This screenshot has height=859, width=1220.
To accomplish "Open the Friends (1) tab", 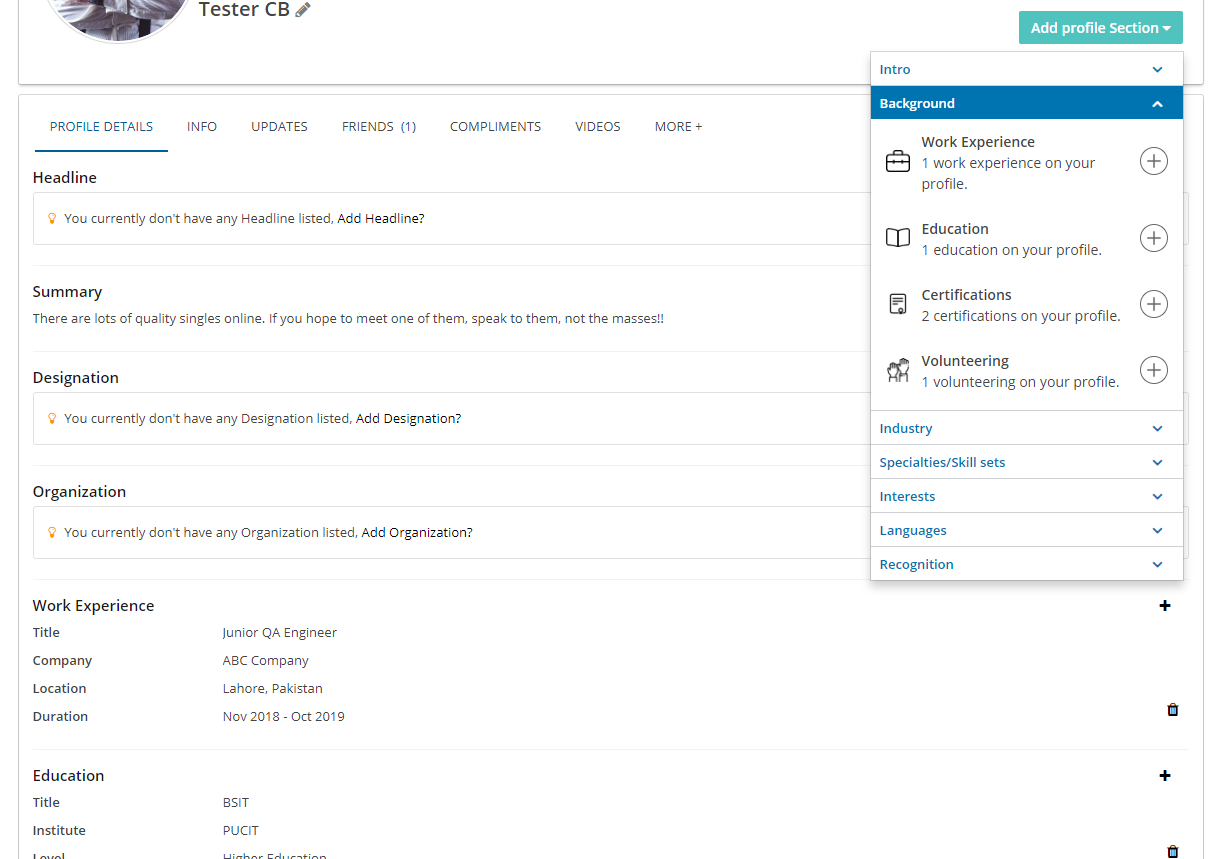I will coord(378,127).
